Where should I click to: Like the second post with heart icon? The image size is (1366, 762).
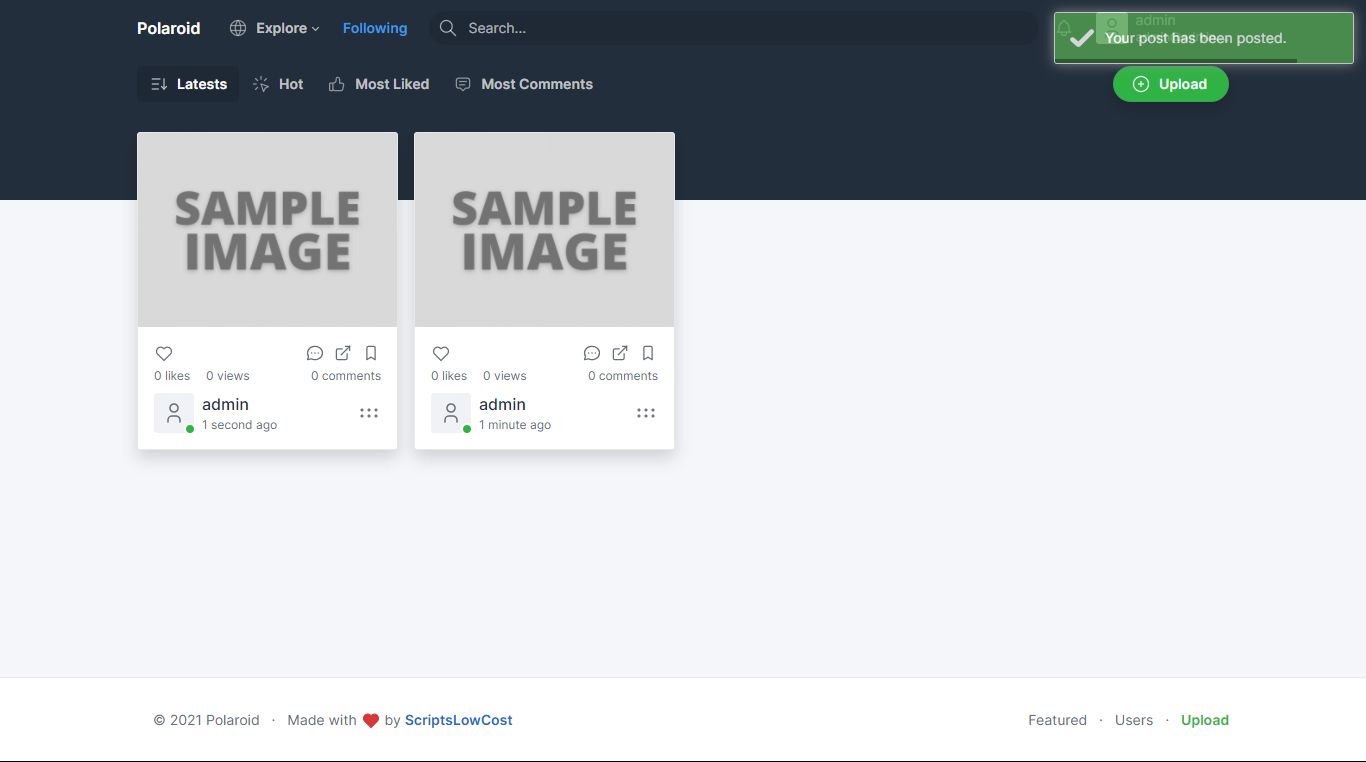(441, 353)
